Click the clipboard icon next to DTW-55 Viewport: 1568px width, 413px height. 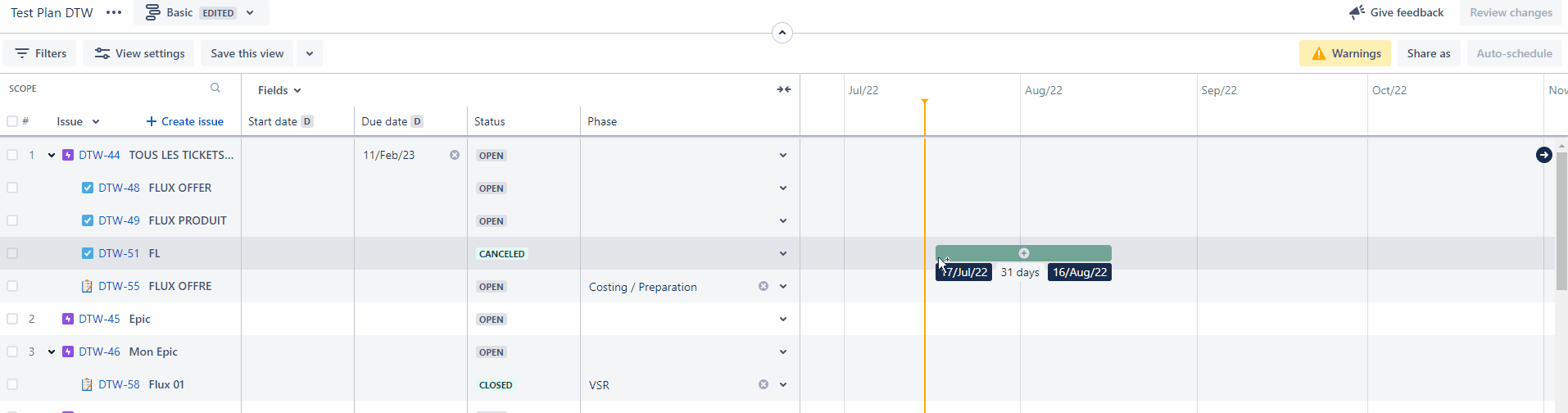pos(88,286)
